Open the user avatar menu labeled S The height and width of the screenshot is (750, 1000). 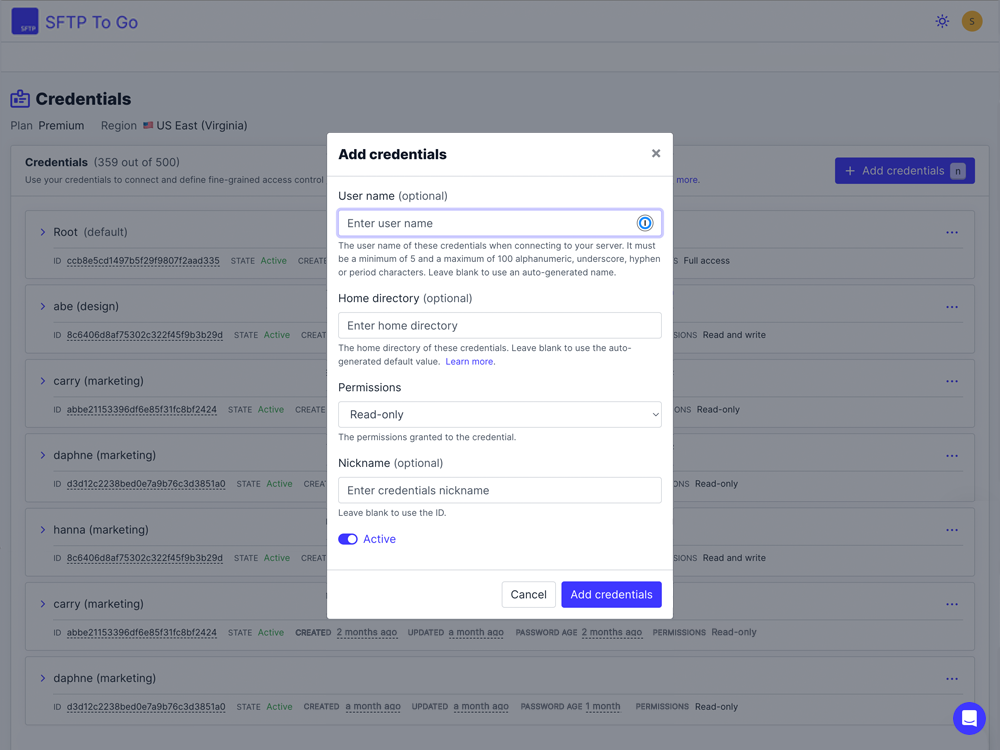(x=971, y=20)
